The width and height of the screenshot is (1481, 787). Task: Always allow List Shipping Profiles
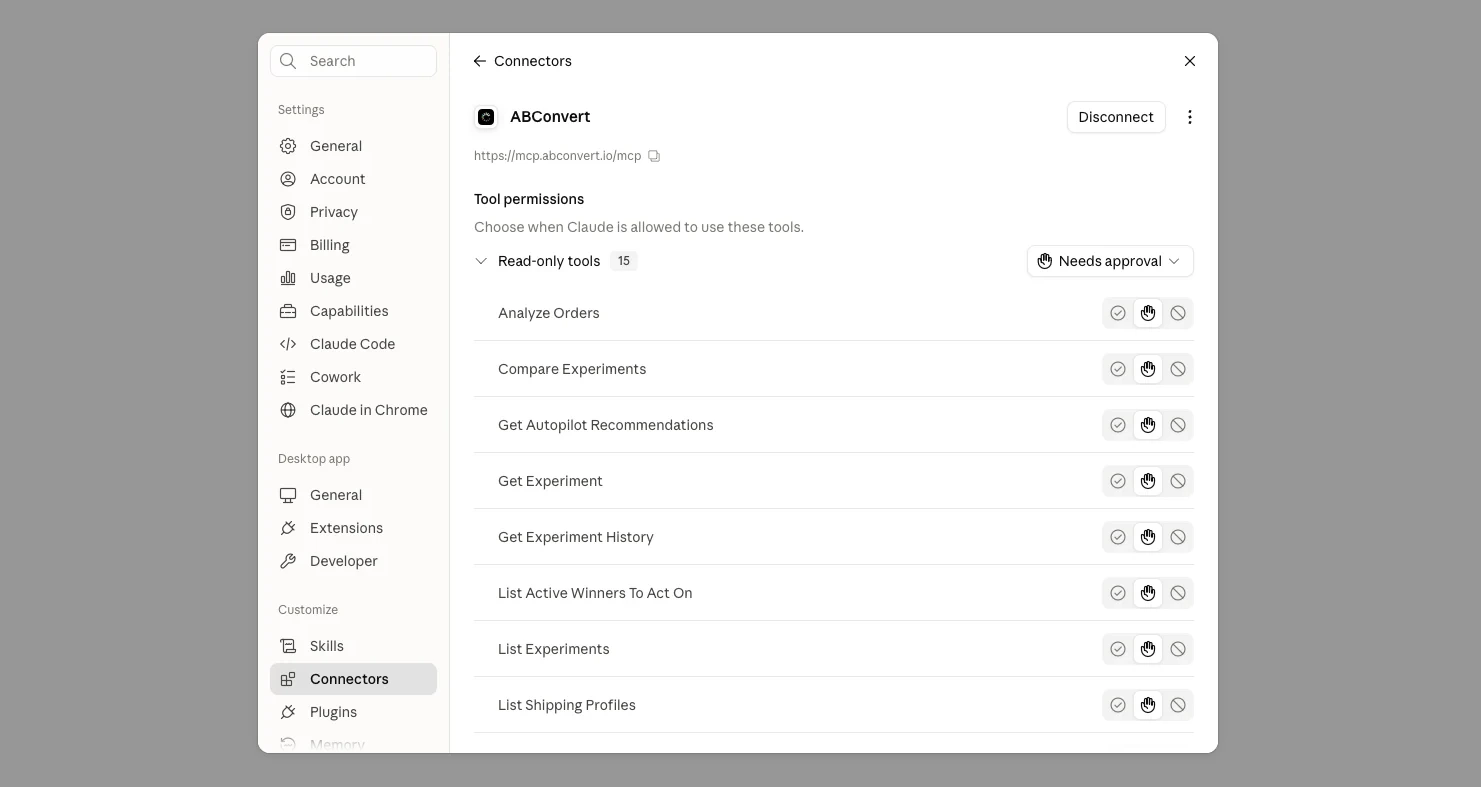pos(1118,705)
